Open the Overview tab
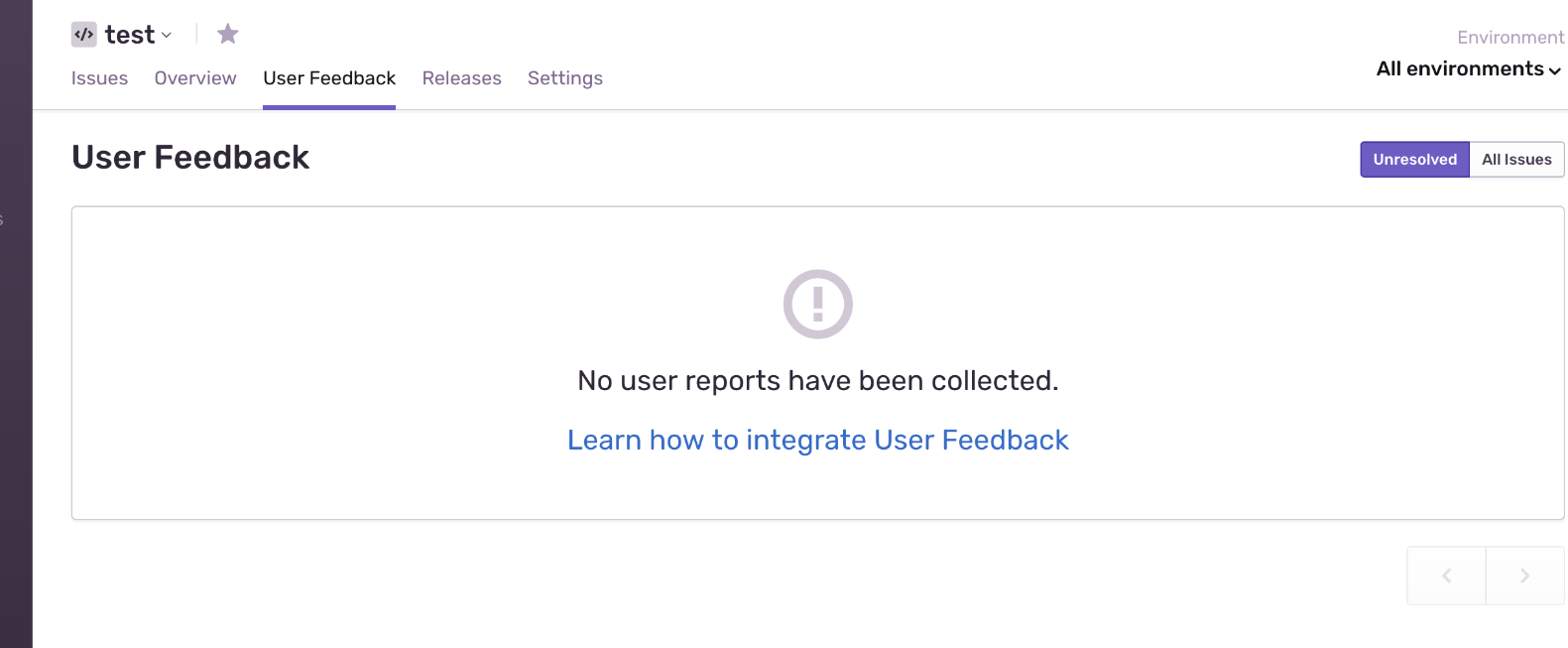The image size is (1568, 648). tap(195, 78)
